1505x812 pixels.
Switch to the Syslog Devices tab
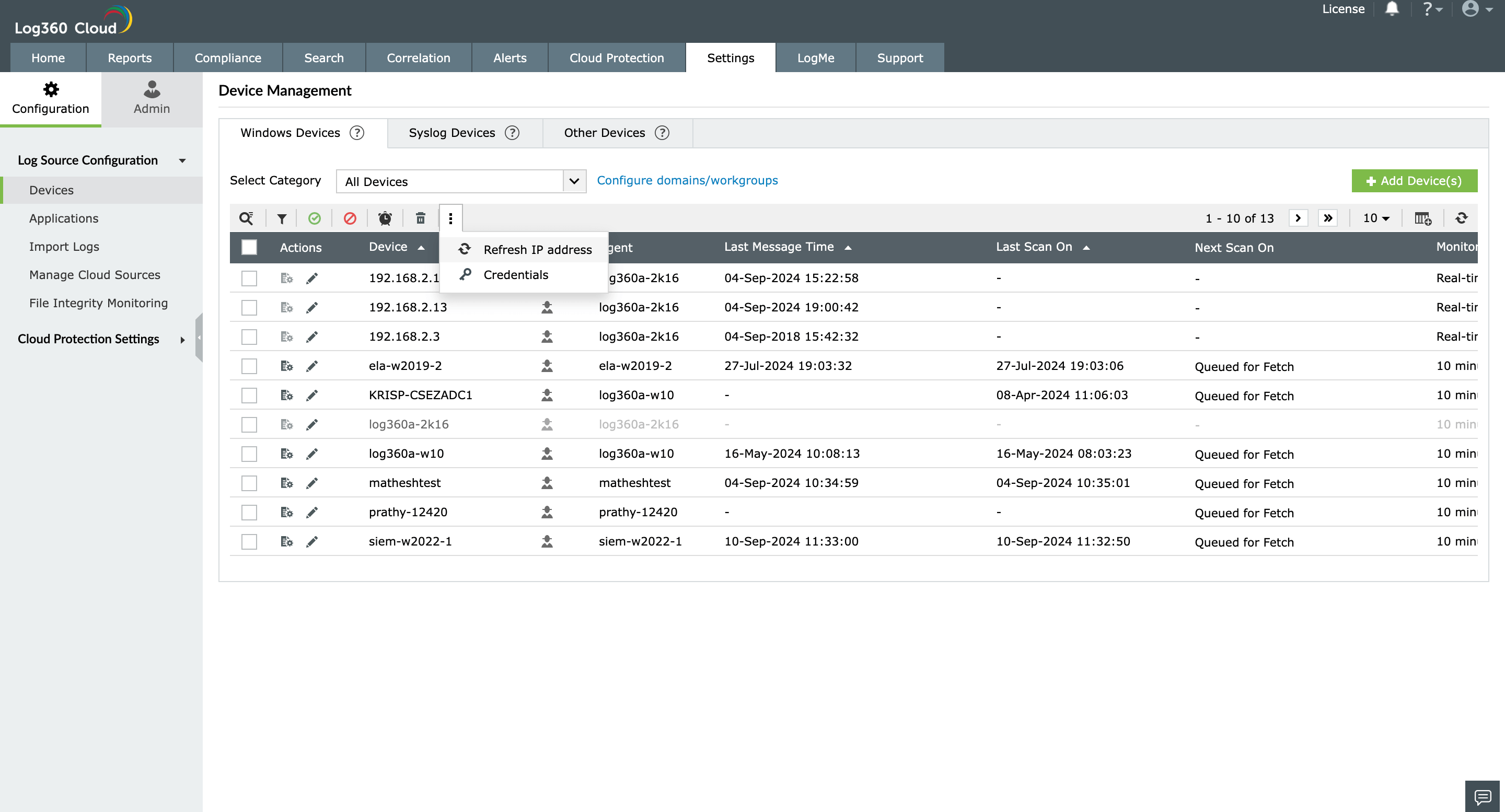451,133
